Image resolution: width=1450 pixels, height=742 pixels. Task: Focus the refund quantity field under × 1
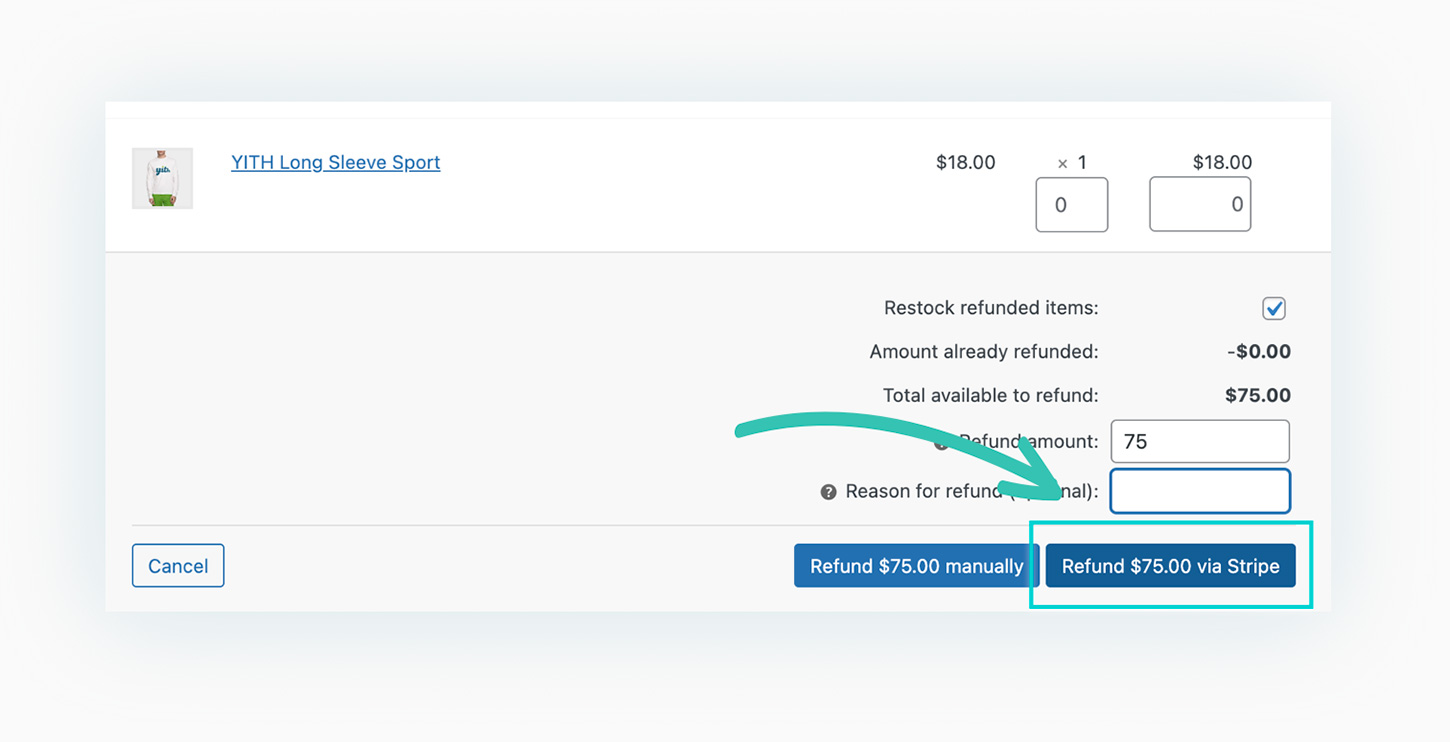pyautogui.click(x=1071, y=205)
